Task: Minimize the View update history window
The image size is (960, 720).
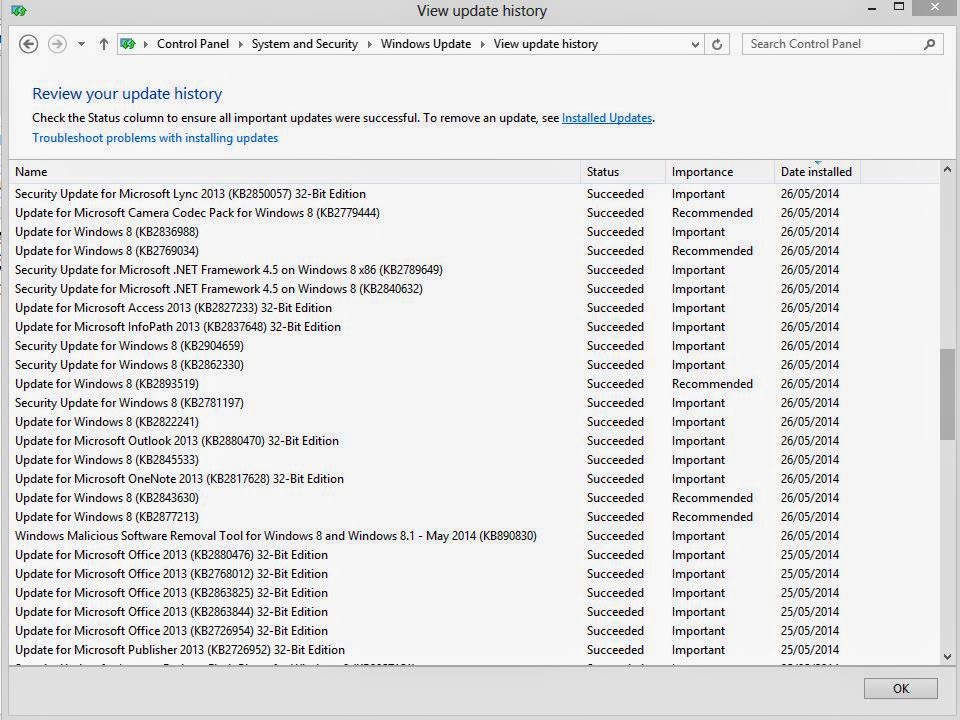Action: tap(872, 9)
